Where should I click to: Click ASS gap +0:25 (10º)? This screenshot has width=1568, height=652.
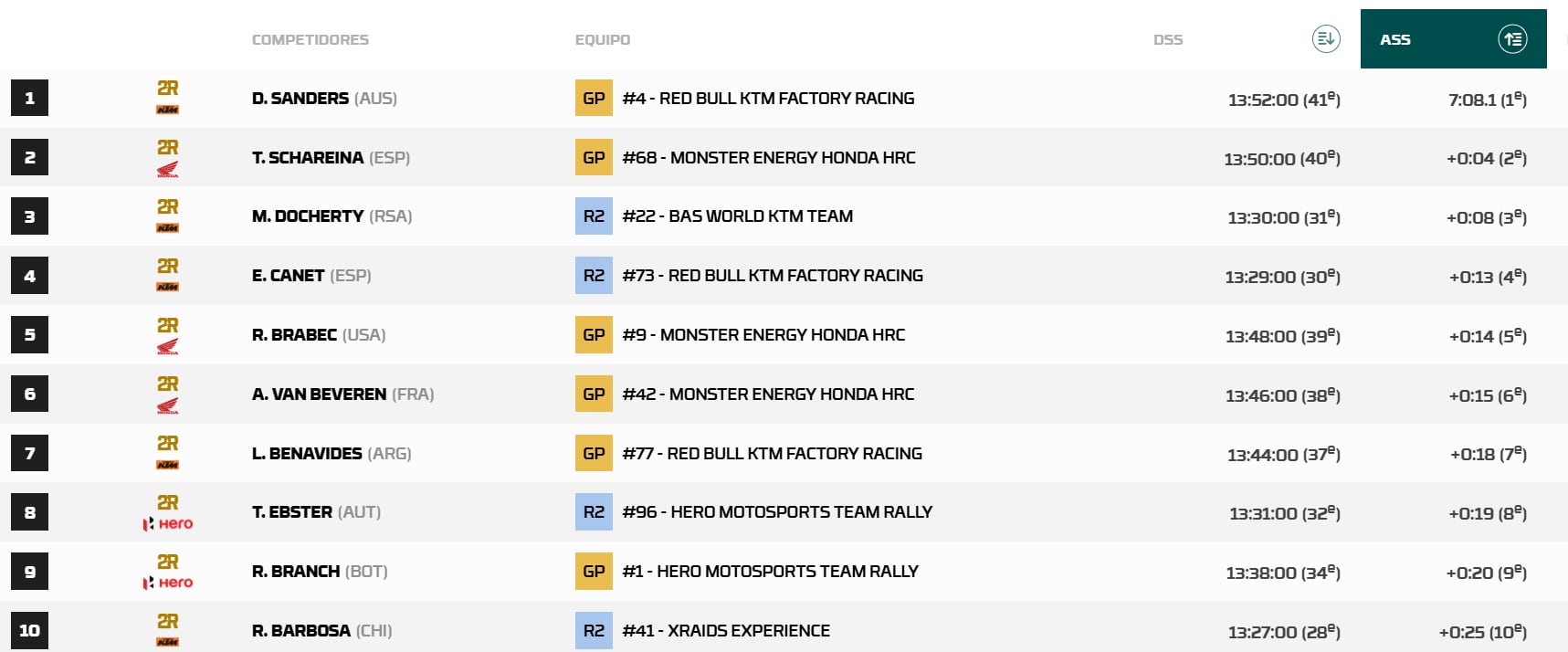pos(1483,632)
